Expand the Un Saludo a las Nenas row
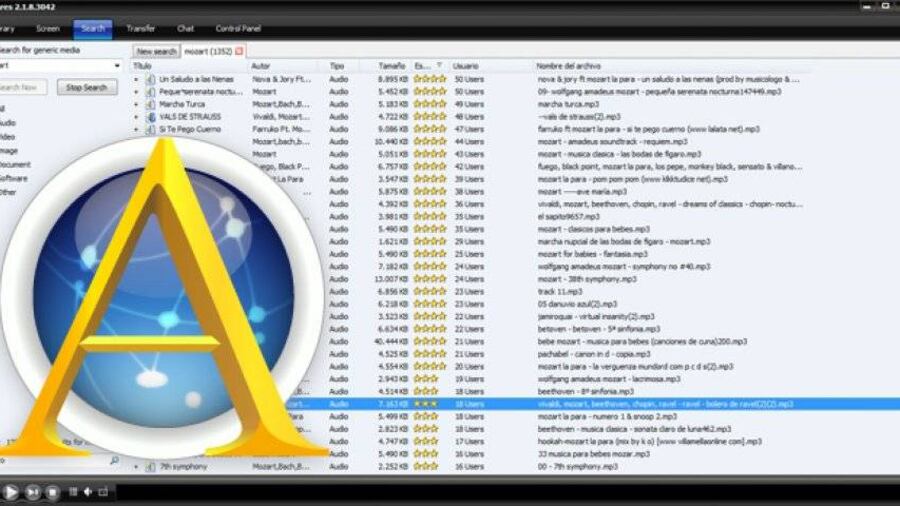This screenshot has height=506, width=900. tap(137, 78)
